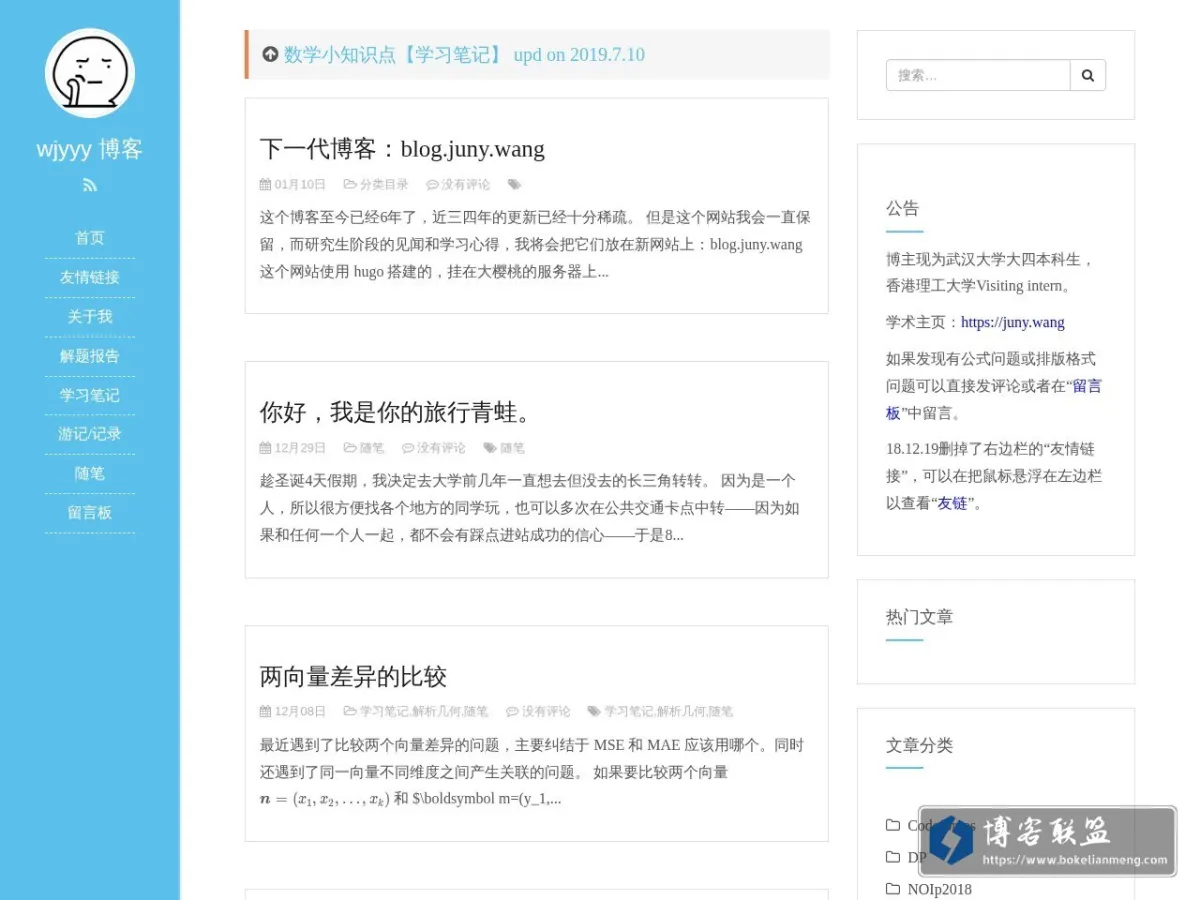Click tags icon on the 两向量差异 post
Viewport: 1200px width, 900px height.
coord(594,712)
